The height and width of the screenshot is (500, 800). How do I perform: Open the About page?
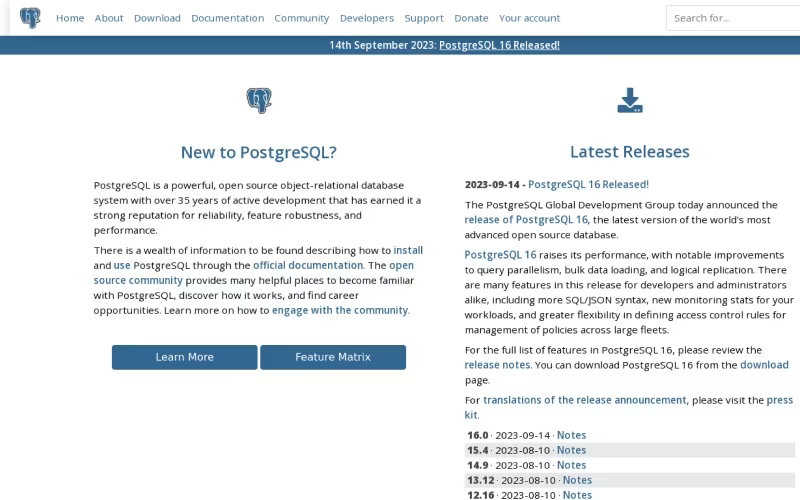109,18
